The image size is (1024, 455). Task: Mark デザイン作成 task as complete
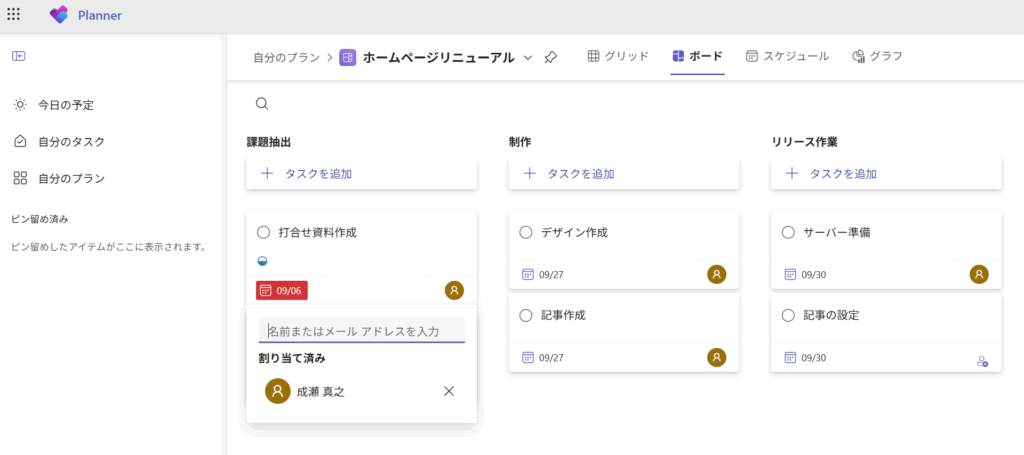pos(526,232)
